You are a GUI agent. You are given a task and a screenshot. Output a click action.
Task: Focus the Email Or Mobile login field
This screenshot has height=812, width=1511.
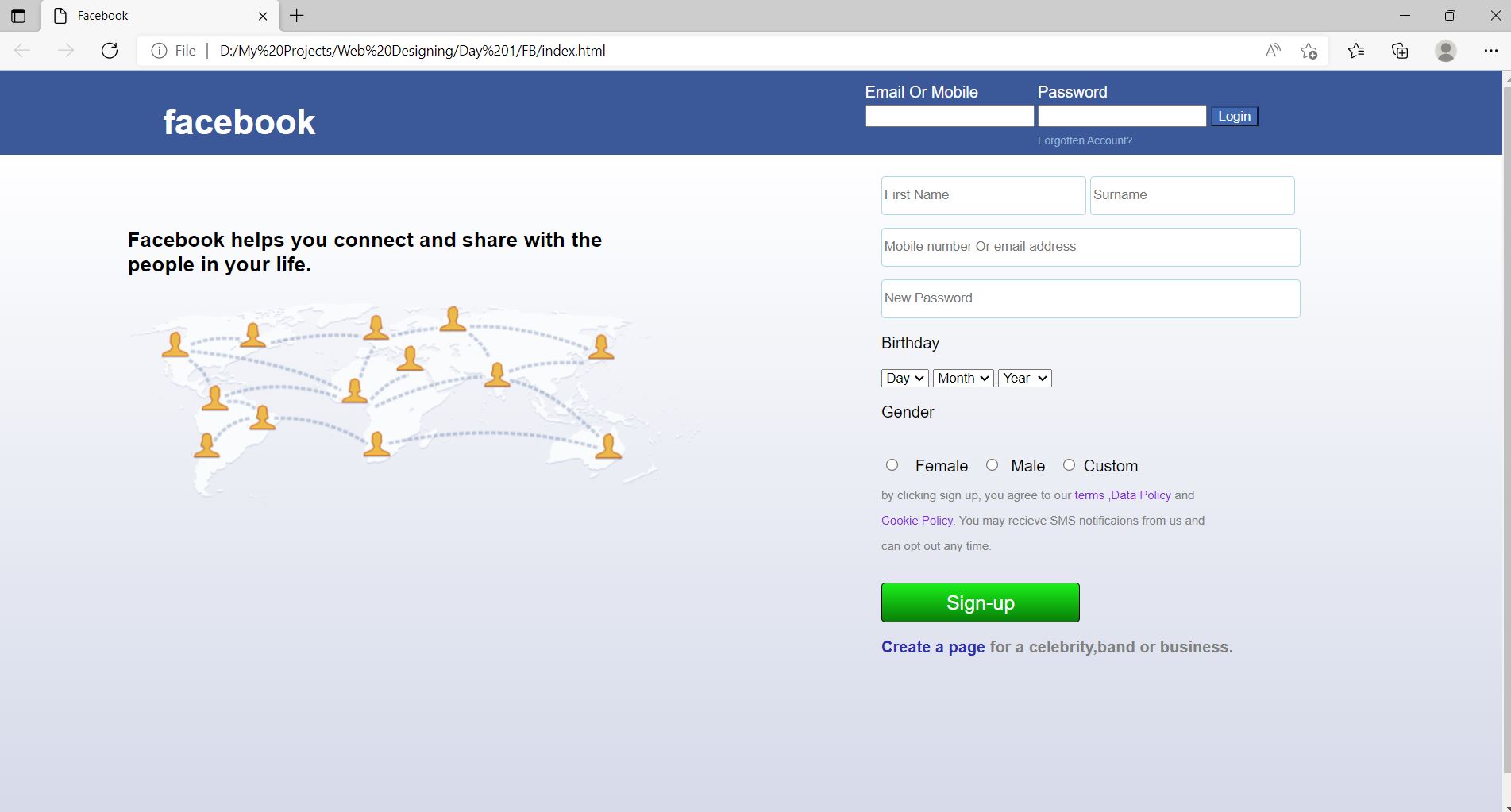pyautogui.click(x=950, y=116)
